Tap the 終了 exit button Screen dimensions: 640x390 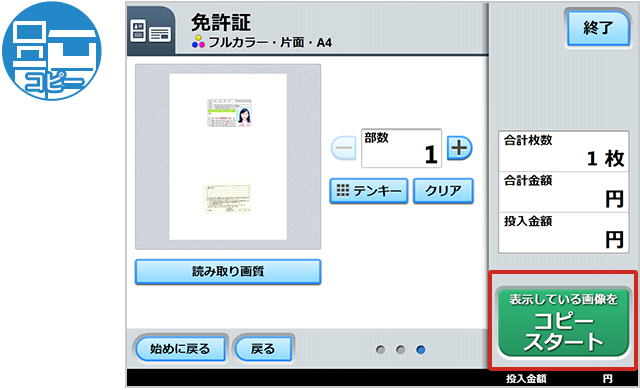[598, 28]
